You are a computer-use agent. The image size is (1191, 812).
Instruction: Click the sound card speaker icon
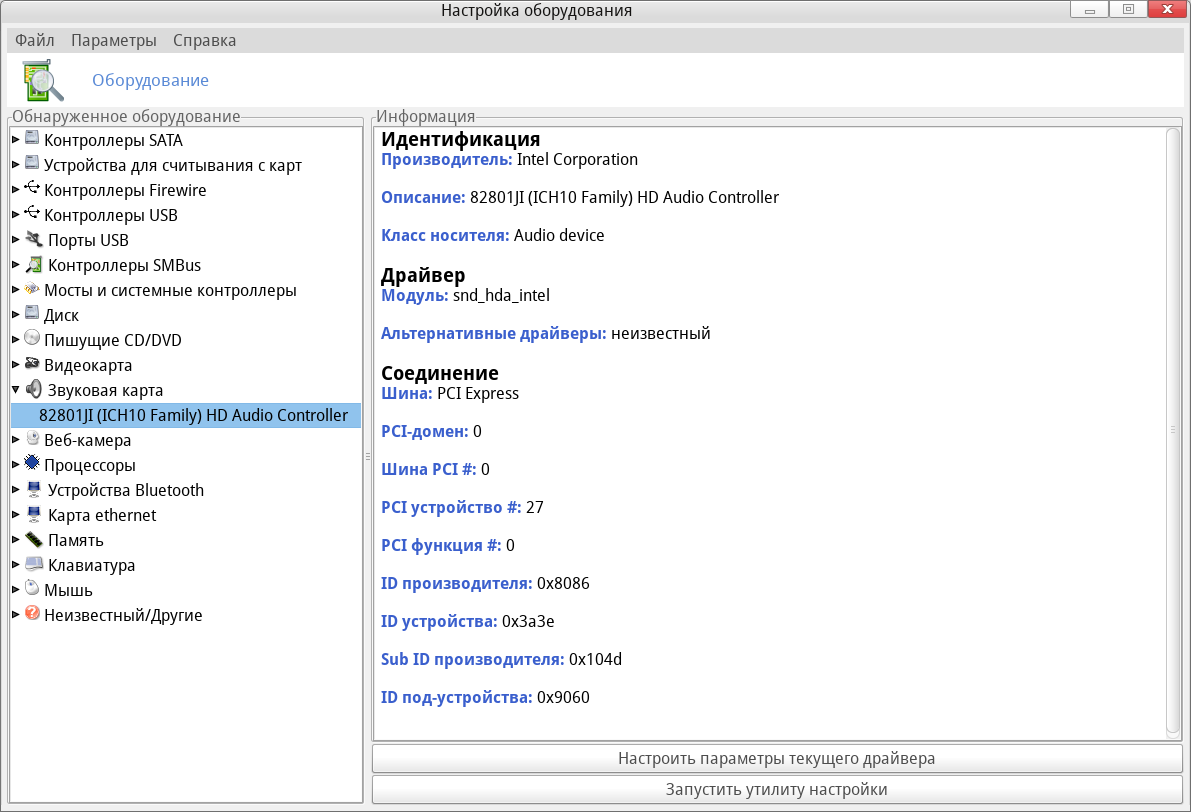coord(33,389)
